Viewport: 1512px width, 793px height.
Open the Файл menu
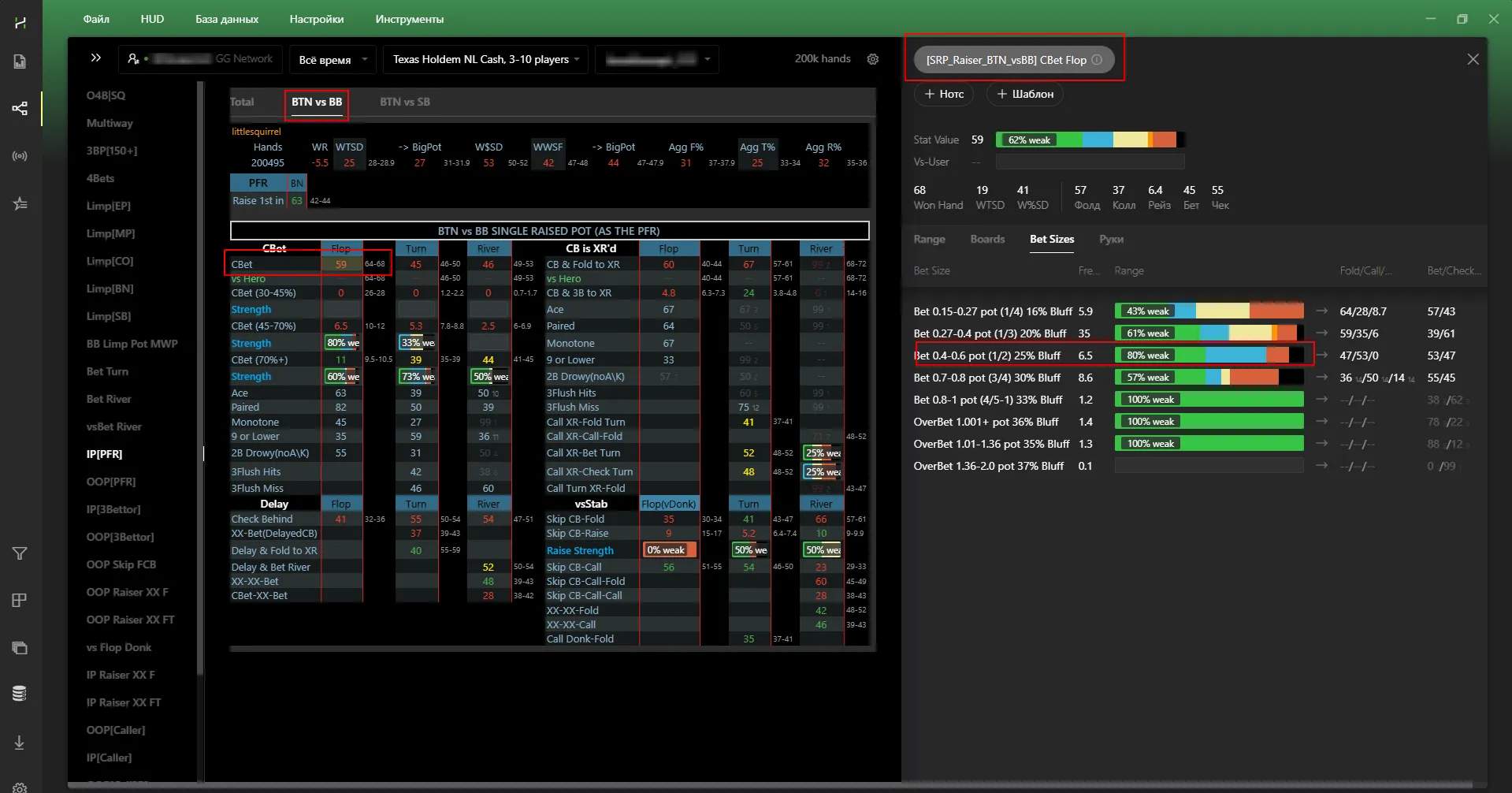pyautogui.click(x=96, y=19)
